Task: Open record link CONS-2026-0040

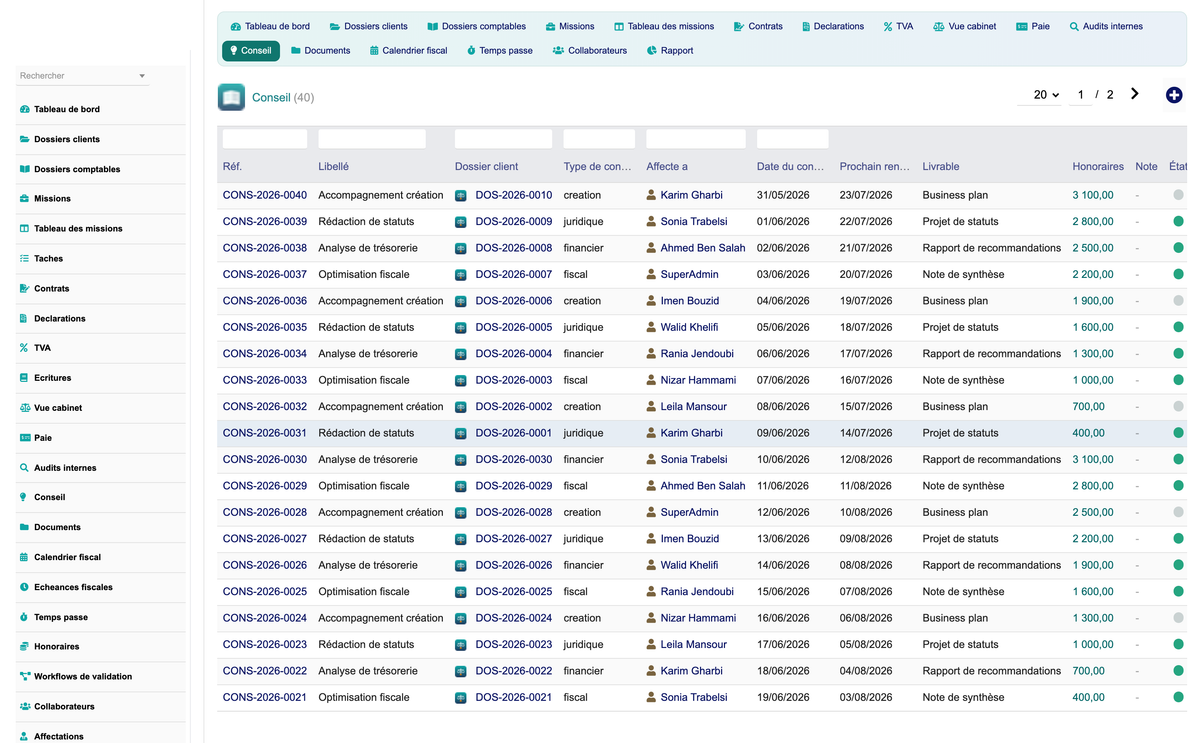Action: [x=265, y=195]
